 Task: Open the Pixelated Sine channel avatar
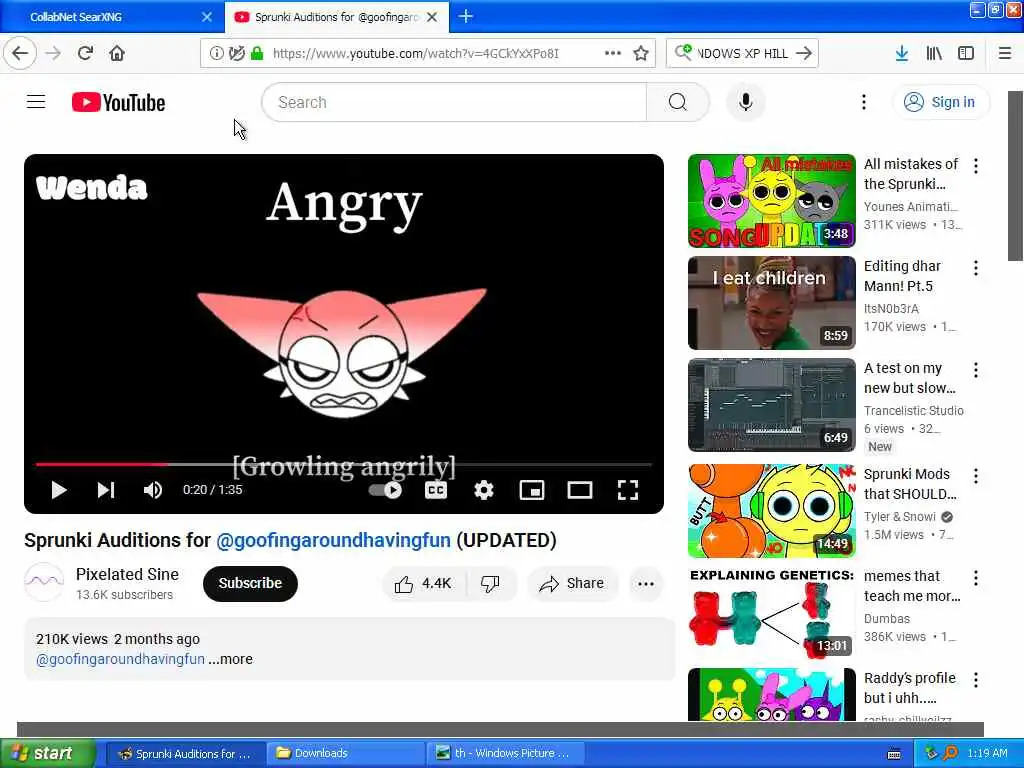(x=44, y=582)
